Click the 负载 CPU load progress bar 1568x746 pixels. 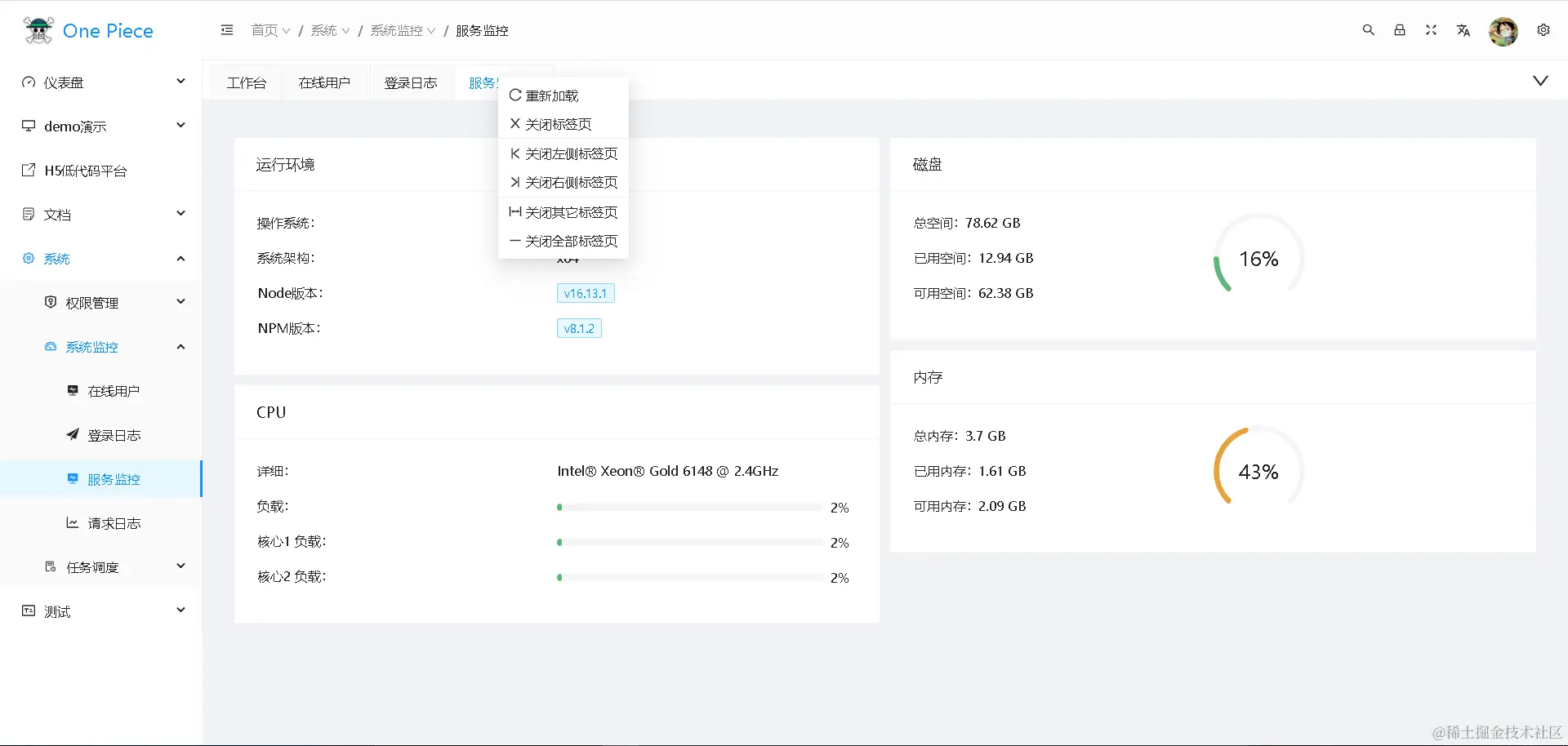[690, 507]
